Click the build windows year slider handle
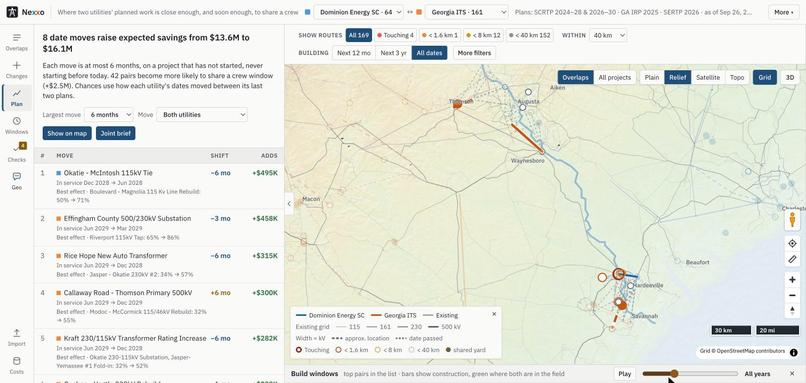This screenshot has height=383, width=806. 674,374
